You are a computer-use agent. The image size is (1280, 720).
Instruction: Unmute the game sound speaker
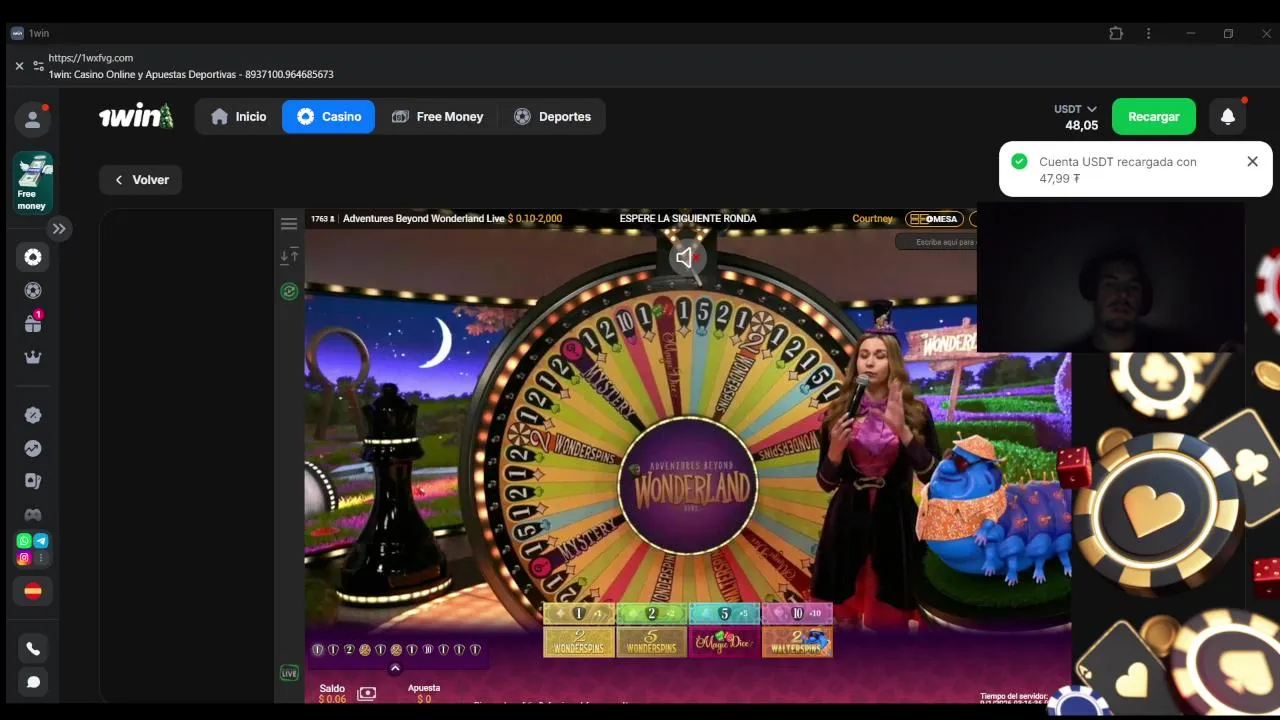[686, 258]
